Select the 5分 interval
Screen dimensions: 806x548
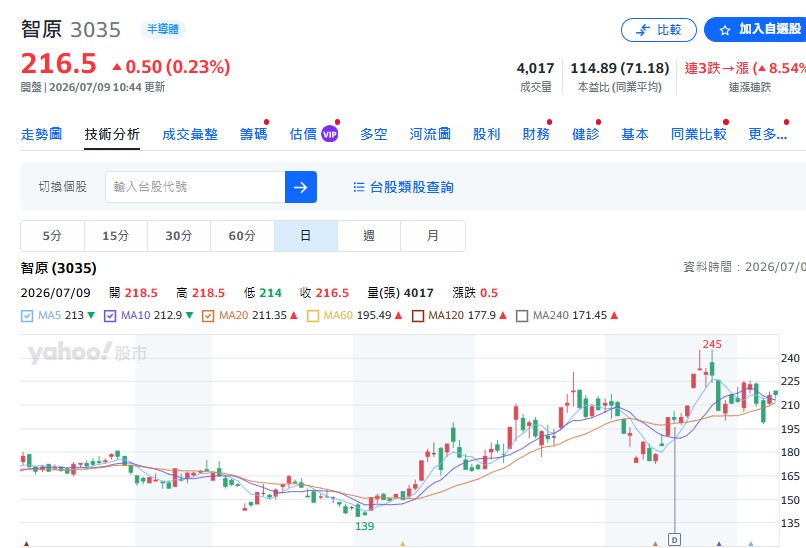[x=52, y=236]
